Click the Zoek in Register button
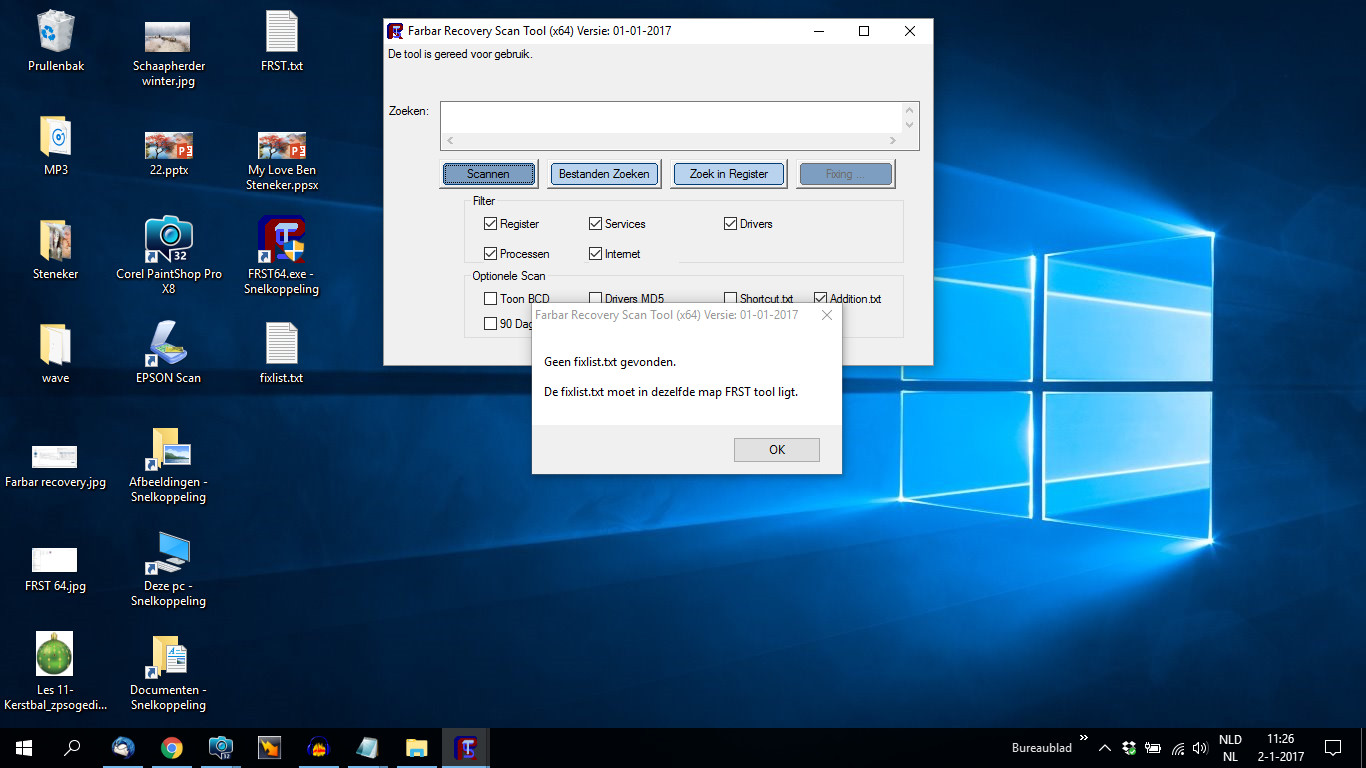Screen dimensions: 1366x768 (728, 174)
